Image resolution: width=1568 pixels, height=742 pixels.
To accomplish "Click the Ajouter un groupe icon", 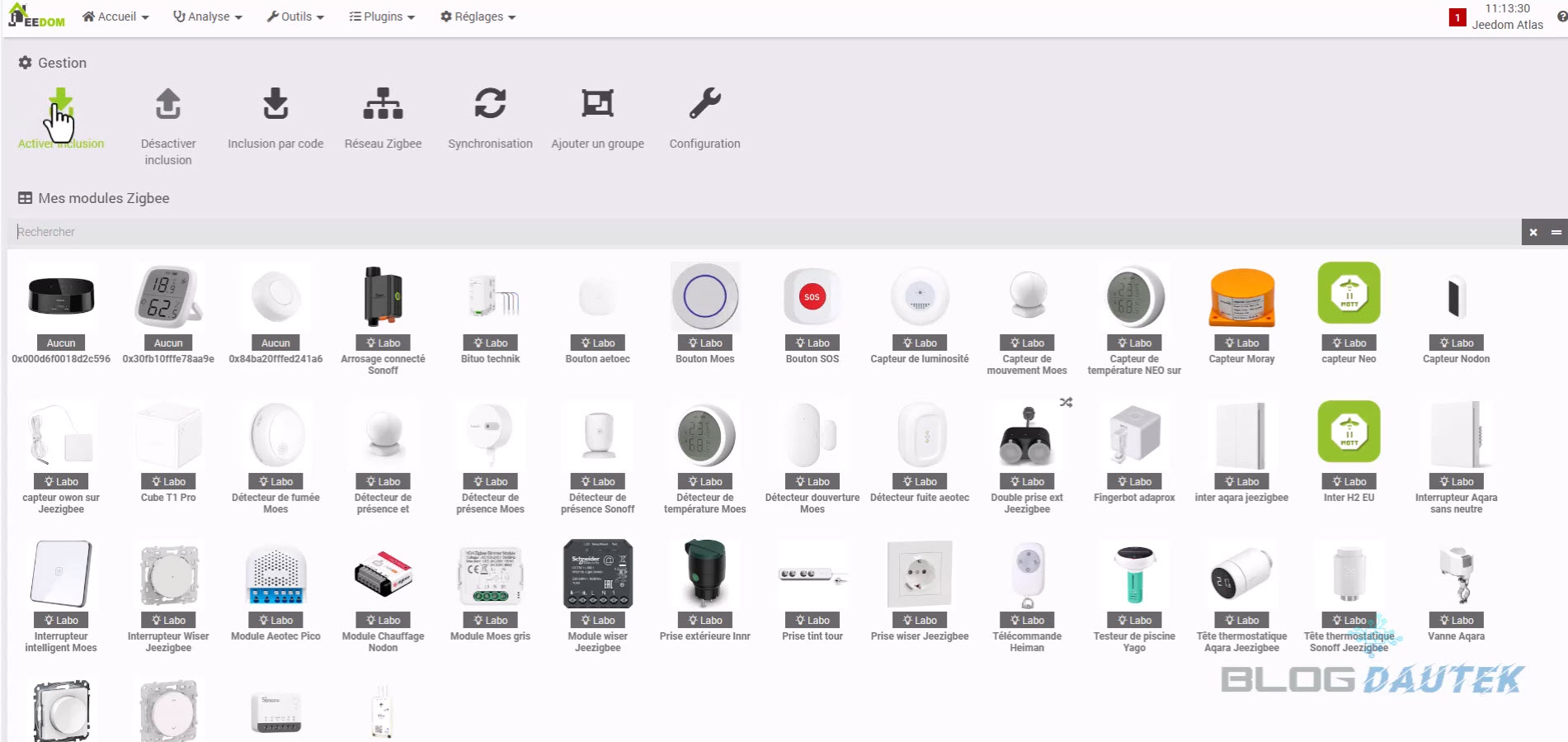I will (597, 105).
